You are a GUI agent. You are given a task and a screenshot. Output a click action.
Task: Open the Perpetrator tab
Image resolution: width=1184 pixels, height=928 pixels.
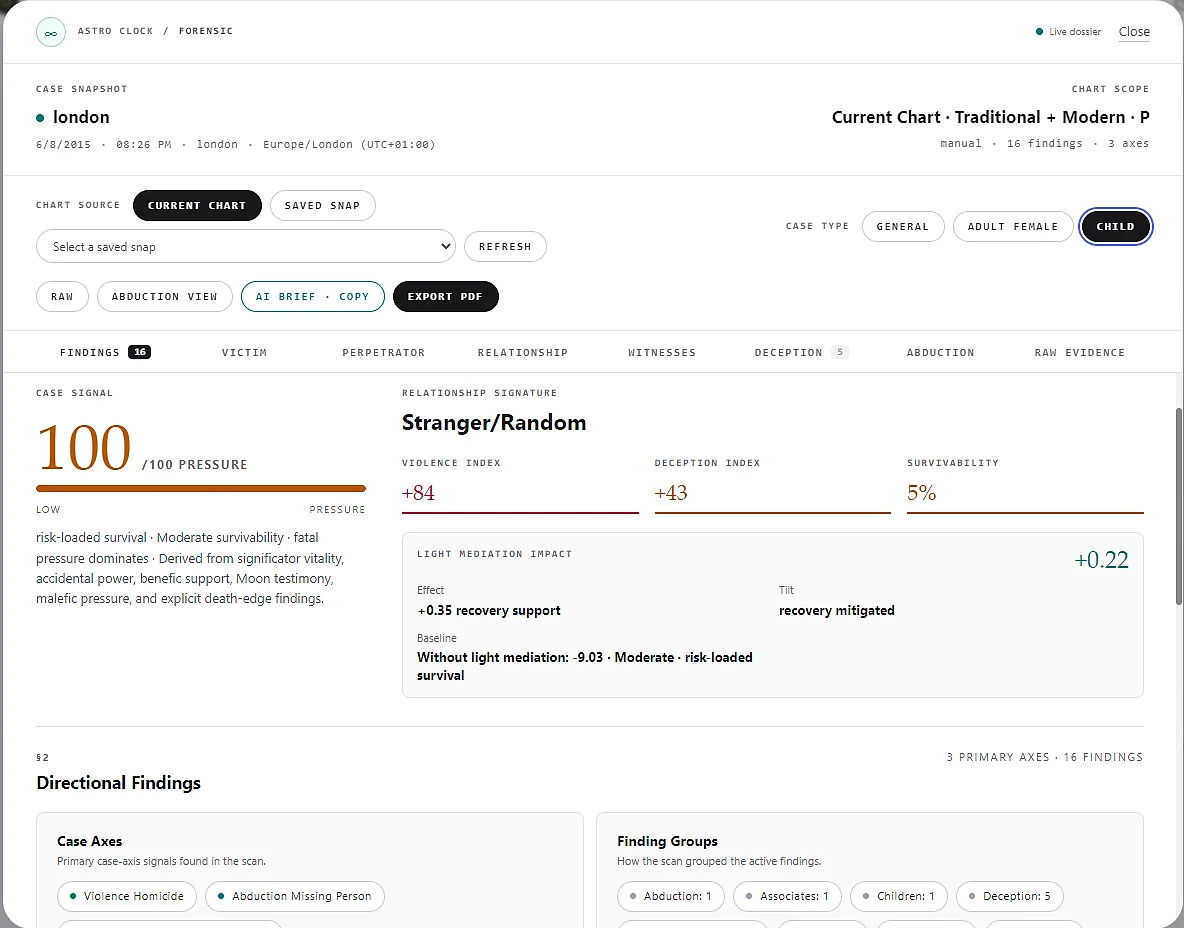point(383,353)
